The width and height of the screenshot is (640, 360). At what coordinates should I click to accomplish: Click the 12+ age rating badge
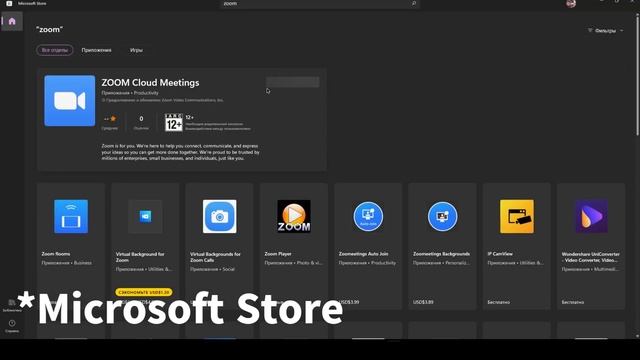coord(173,122)
